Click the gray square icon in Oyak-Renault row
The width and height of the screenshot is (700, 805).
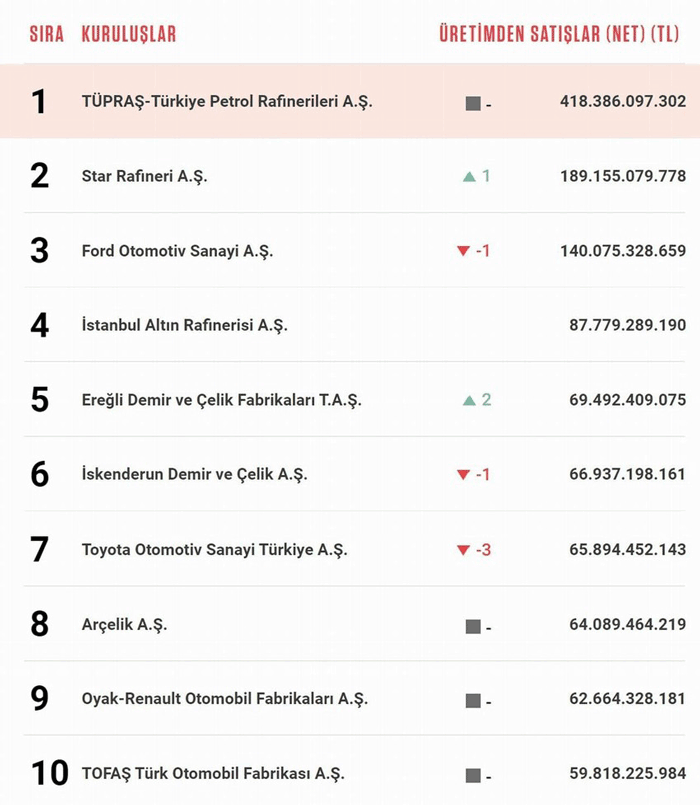tap(473, 701)
